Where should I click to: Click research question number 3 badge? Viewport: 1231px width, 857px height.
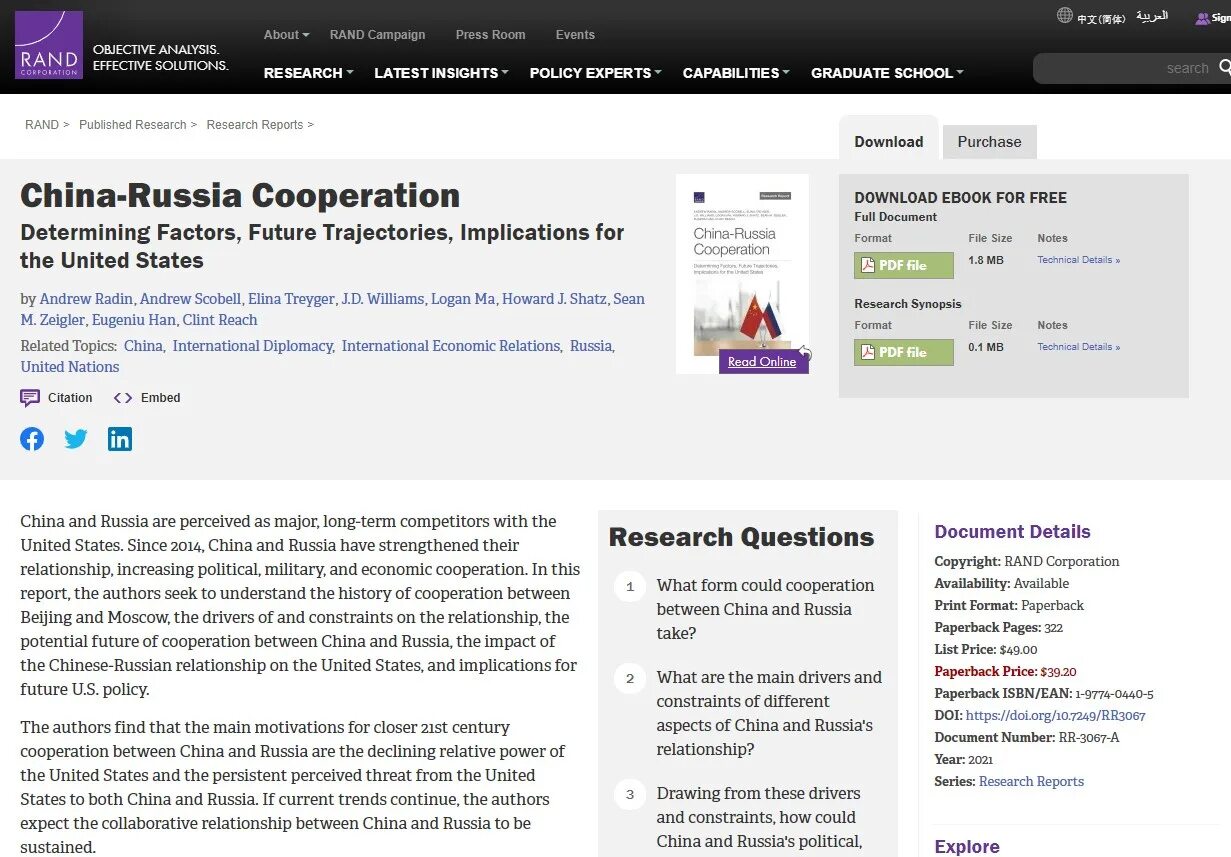[x=630, y=795]
